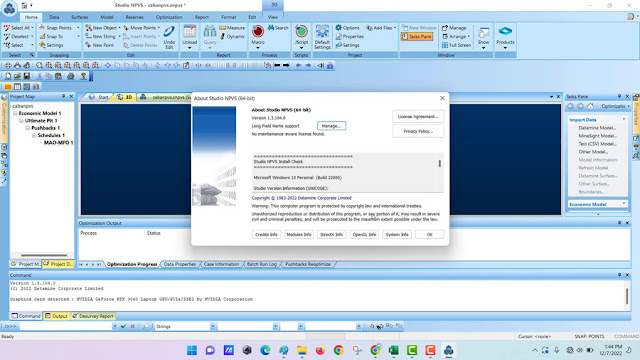The height and width of the screenshot is (360, 640).
Task: Open the Arrange dropdown
Action: click(469, 36)
